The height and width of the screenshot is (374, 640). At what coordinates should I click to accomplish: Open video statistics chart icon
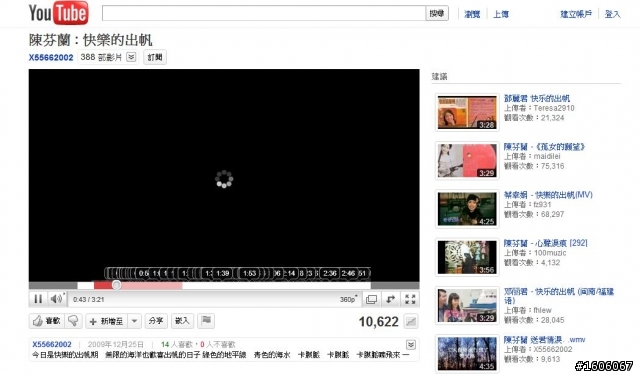click(x=411, y=322)
